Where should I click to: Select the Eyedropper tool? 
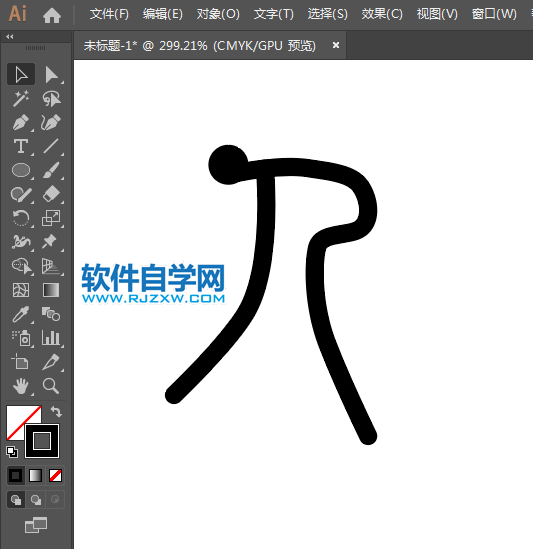pos(21,314)
